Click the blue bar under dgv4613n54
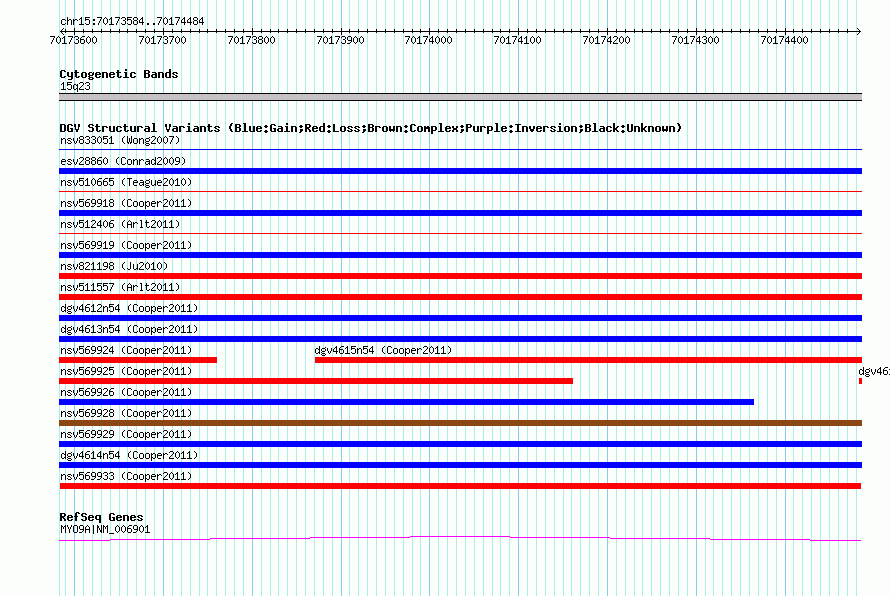Screen dimensions: 890x596 coord(460,339)
